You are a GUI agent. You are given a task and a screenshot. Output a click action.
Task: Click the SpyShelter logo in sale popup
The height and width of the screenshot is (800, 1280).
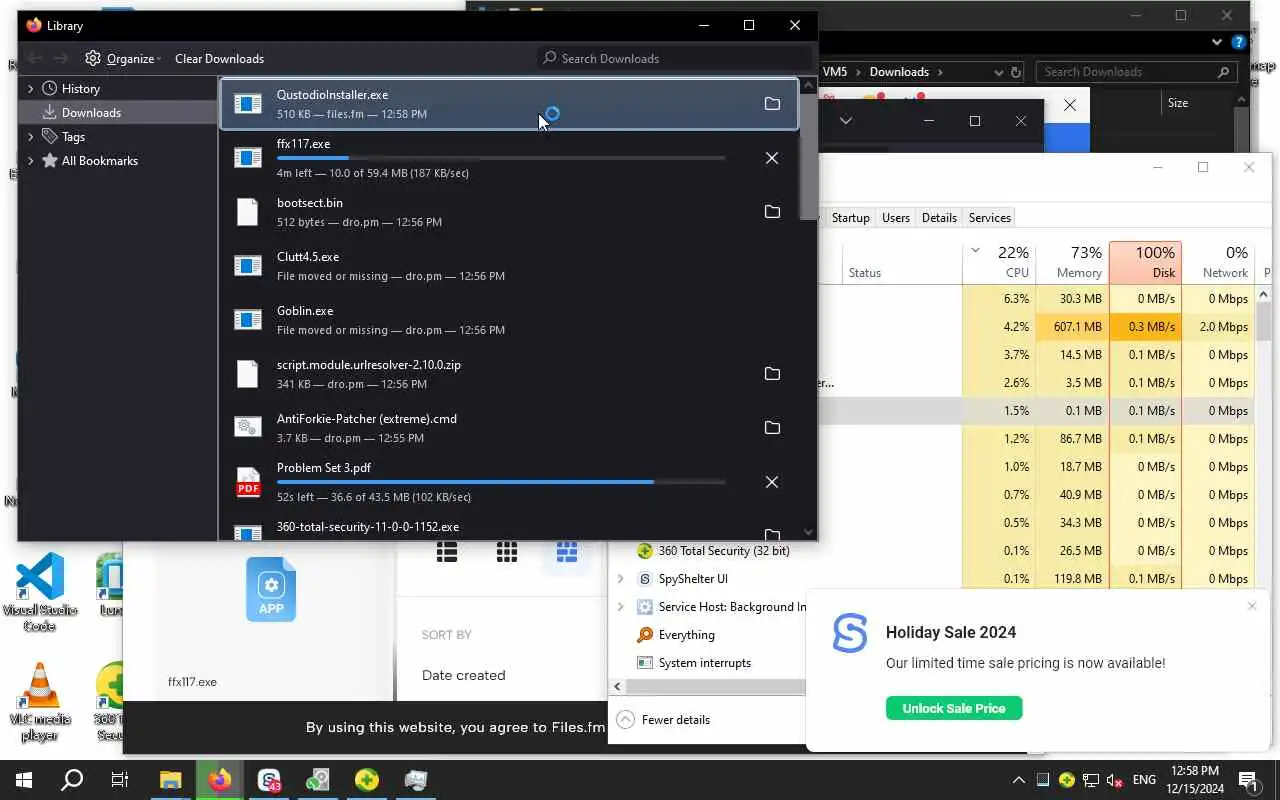tap(850, 634)
